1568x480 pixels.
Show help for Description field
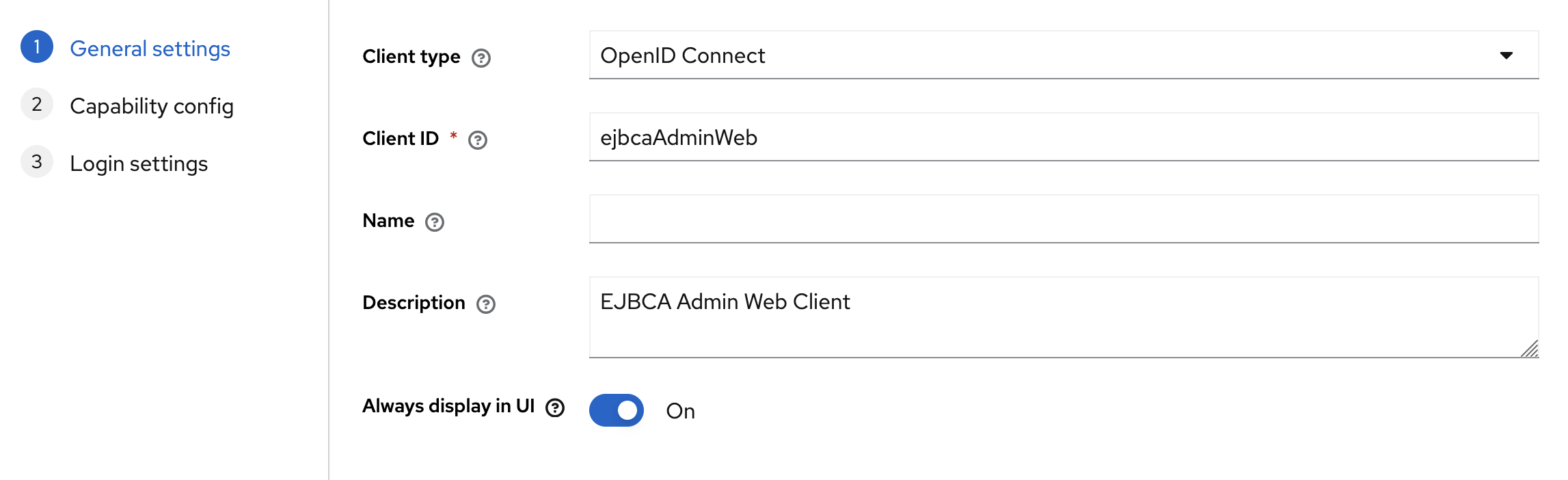pos(486,304)
